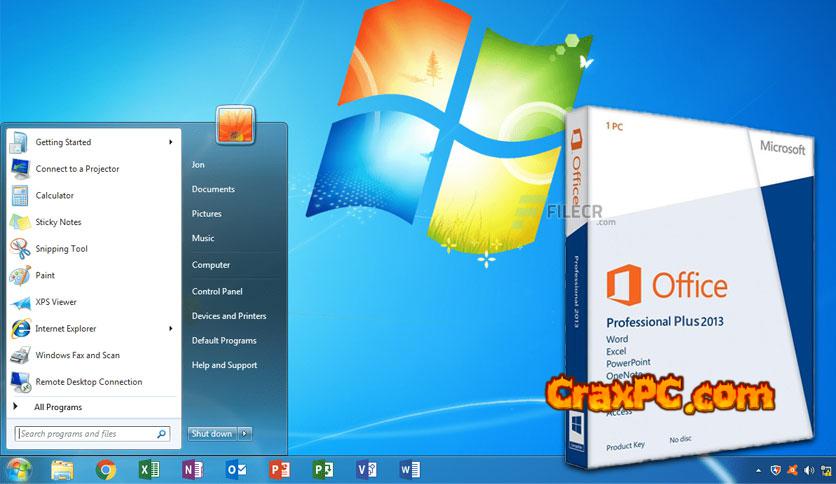Viewport: 836px width, 484px height.
Task: Click the Snipping Tool scissors icon
Action: click(20, 249)
